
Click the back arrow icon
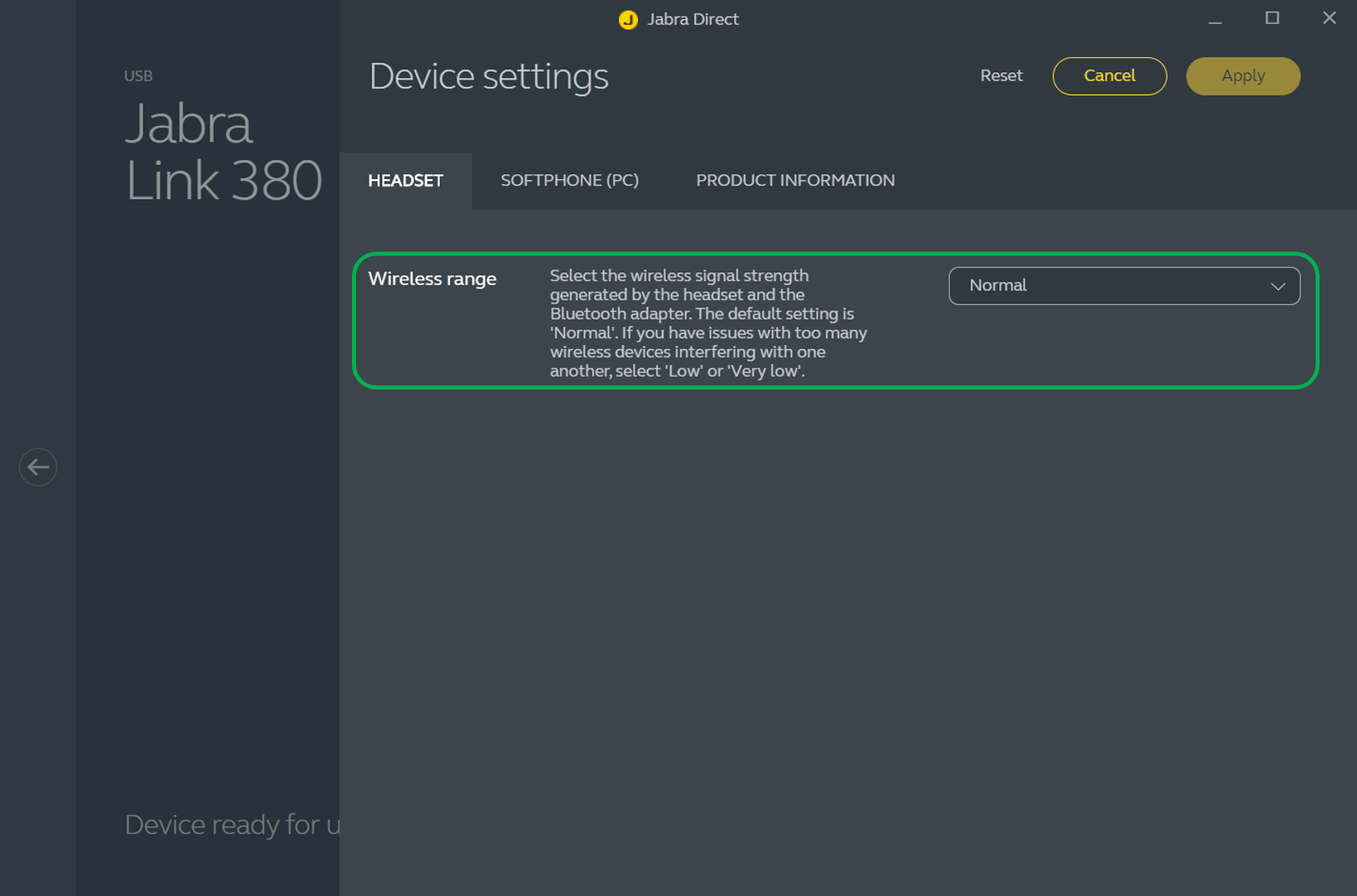(x=38, y=467)
